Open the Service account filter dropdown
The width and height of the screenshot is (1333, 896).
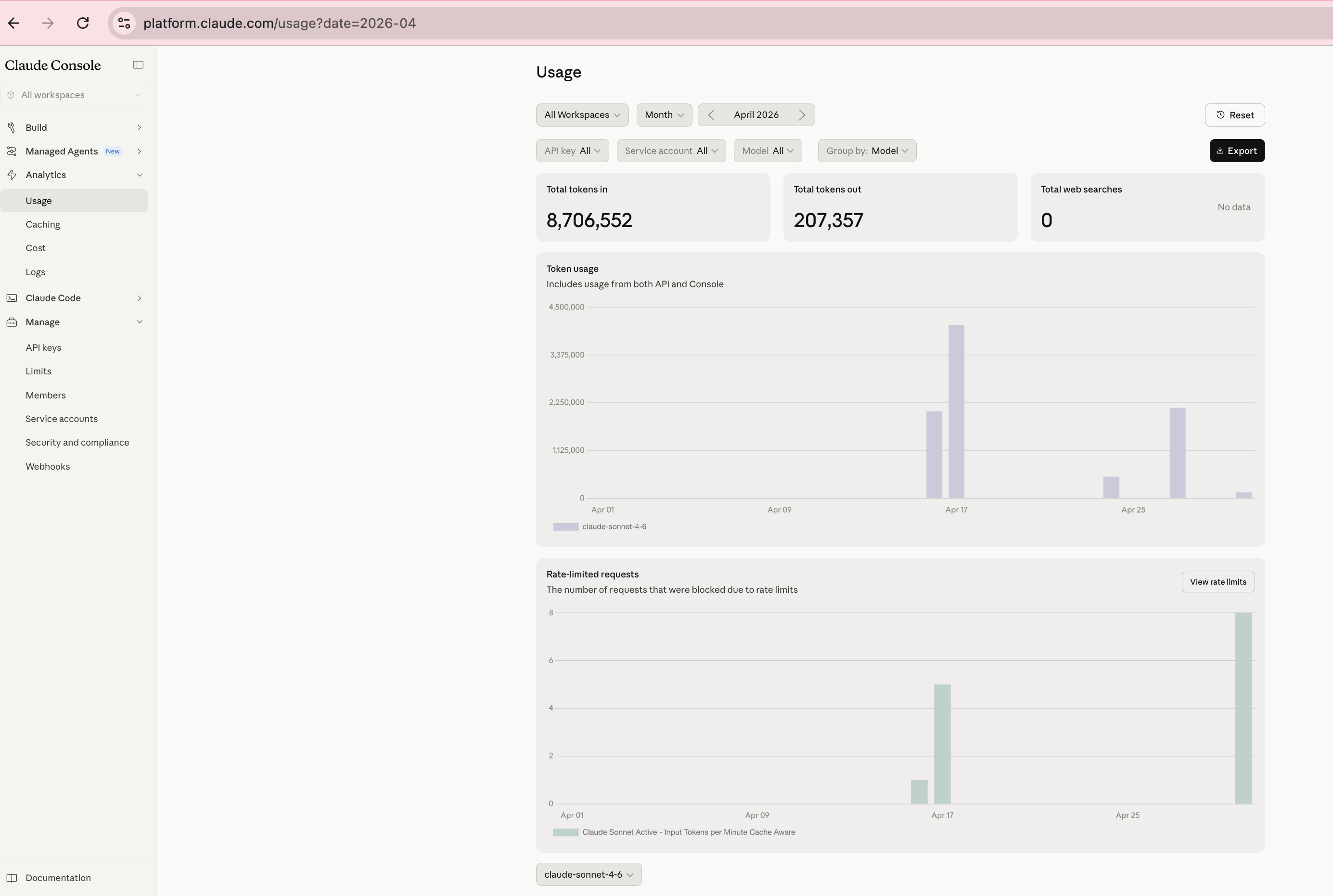click(671, 151)
